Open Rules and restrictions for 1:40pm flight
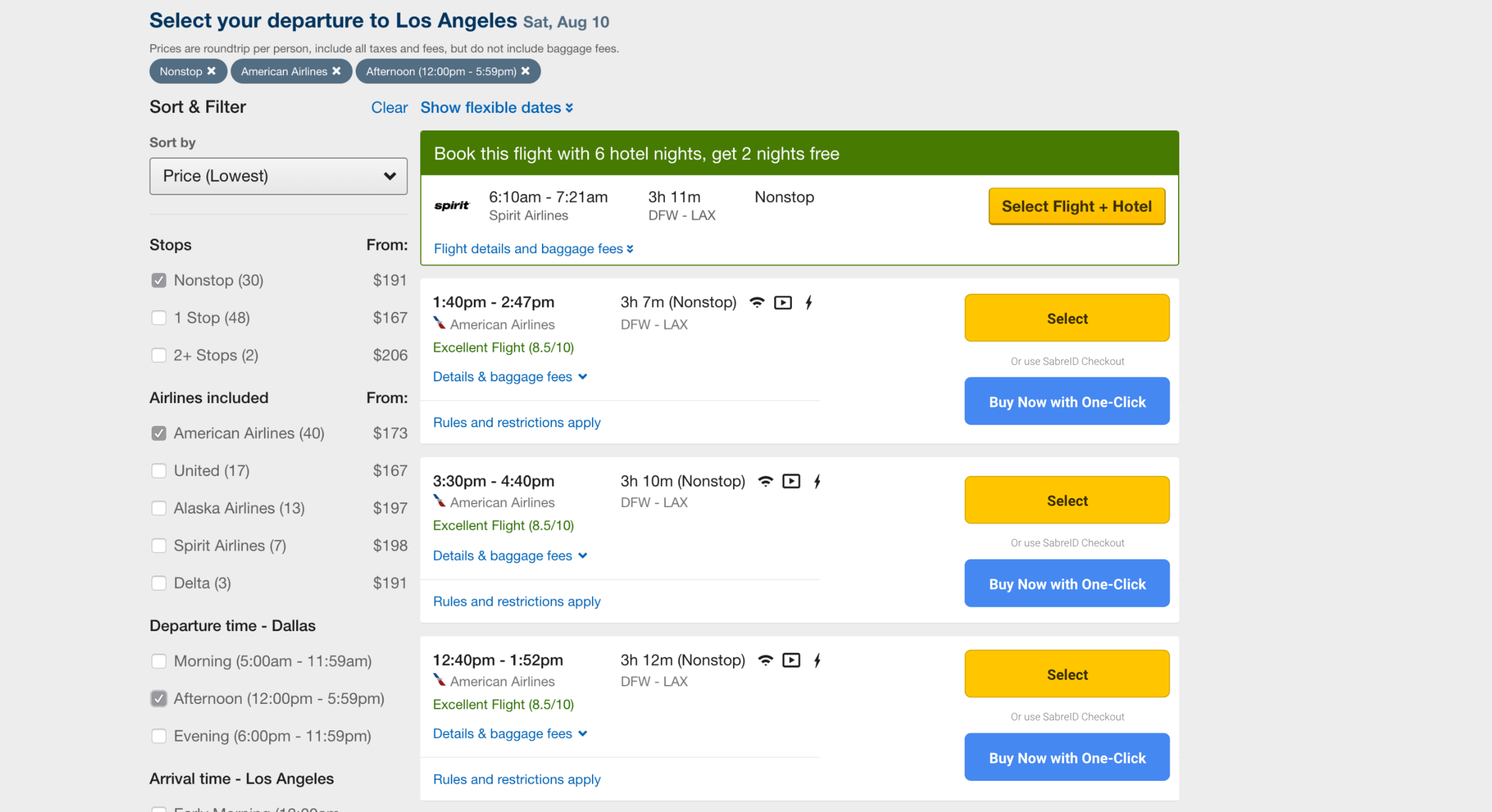 517,423
